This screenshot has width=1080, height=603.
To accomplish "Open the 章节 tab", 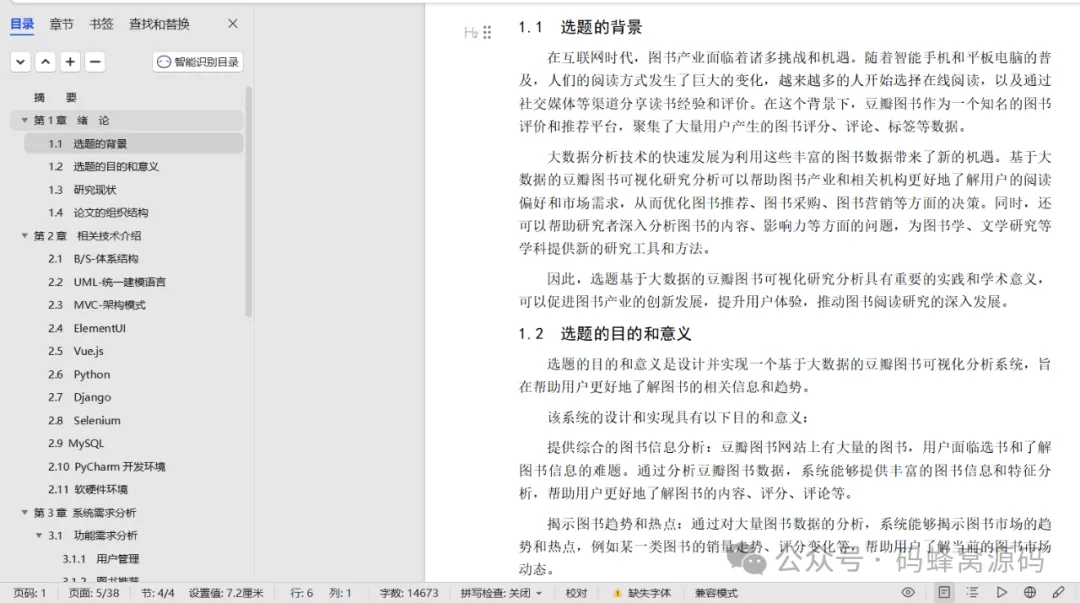I will [x=61, y=24].
